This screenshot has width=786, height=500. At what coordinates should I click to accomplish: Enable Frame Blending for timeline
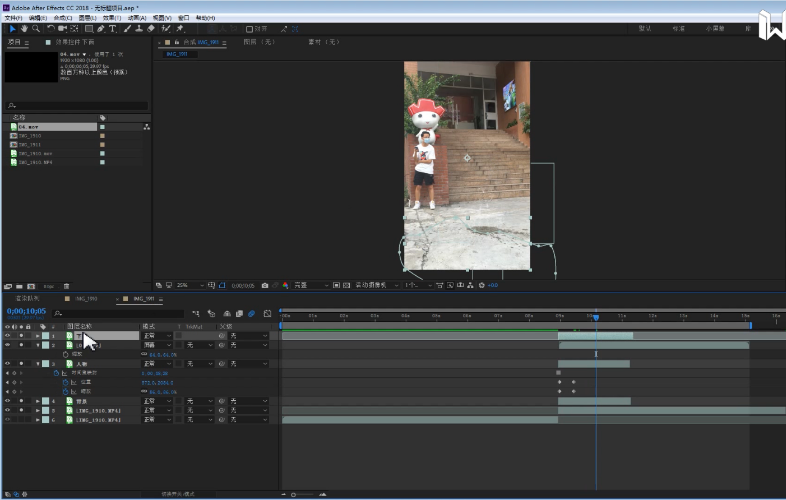(x=239, y=313)
